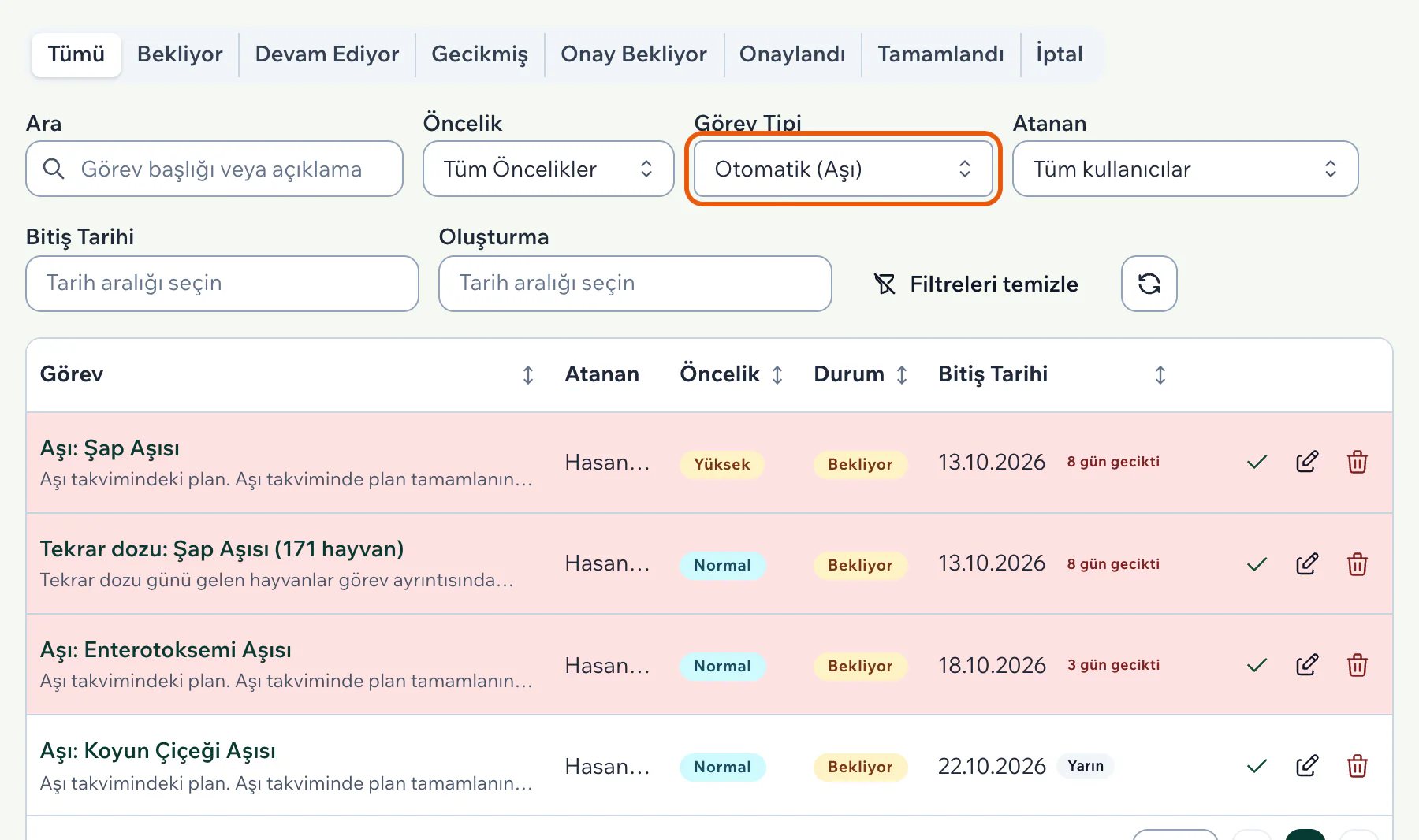This screenshot has height=840, width=1419.
Task: Sort table by Görev column
Action: tap(528, 375)
